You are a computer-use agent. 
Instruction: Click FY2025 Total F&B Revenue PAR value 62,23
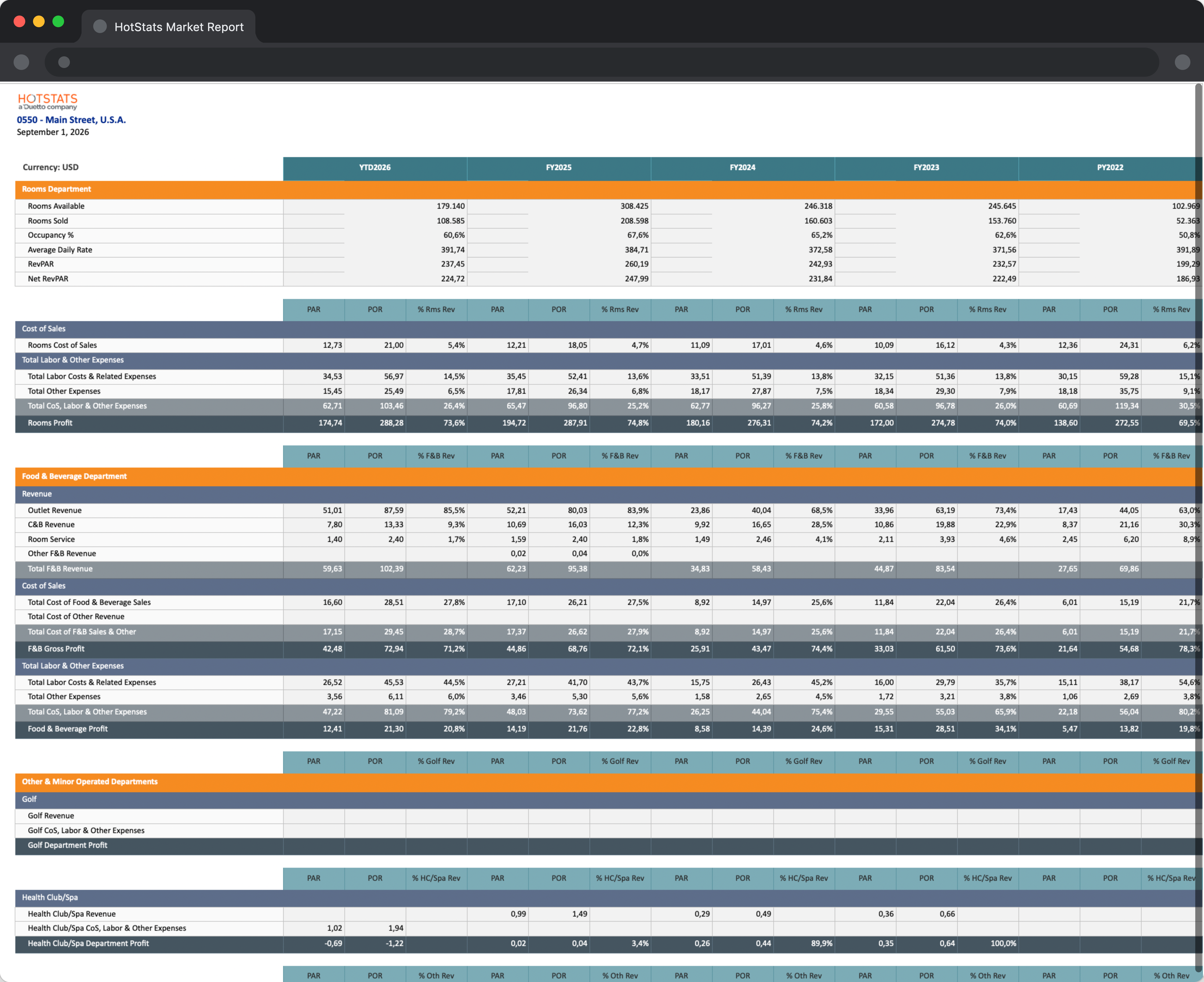coord(516,569)
